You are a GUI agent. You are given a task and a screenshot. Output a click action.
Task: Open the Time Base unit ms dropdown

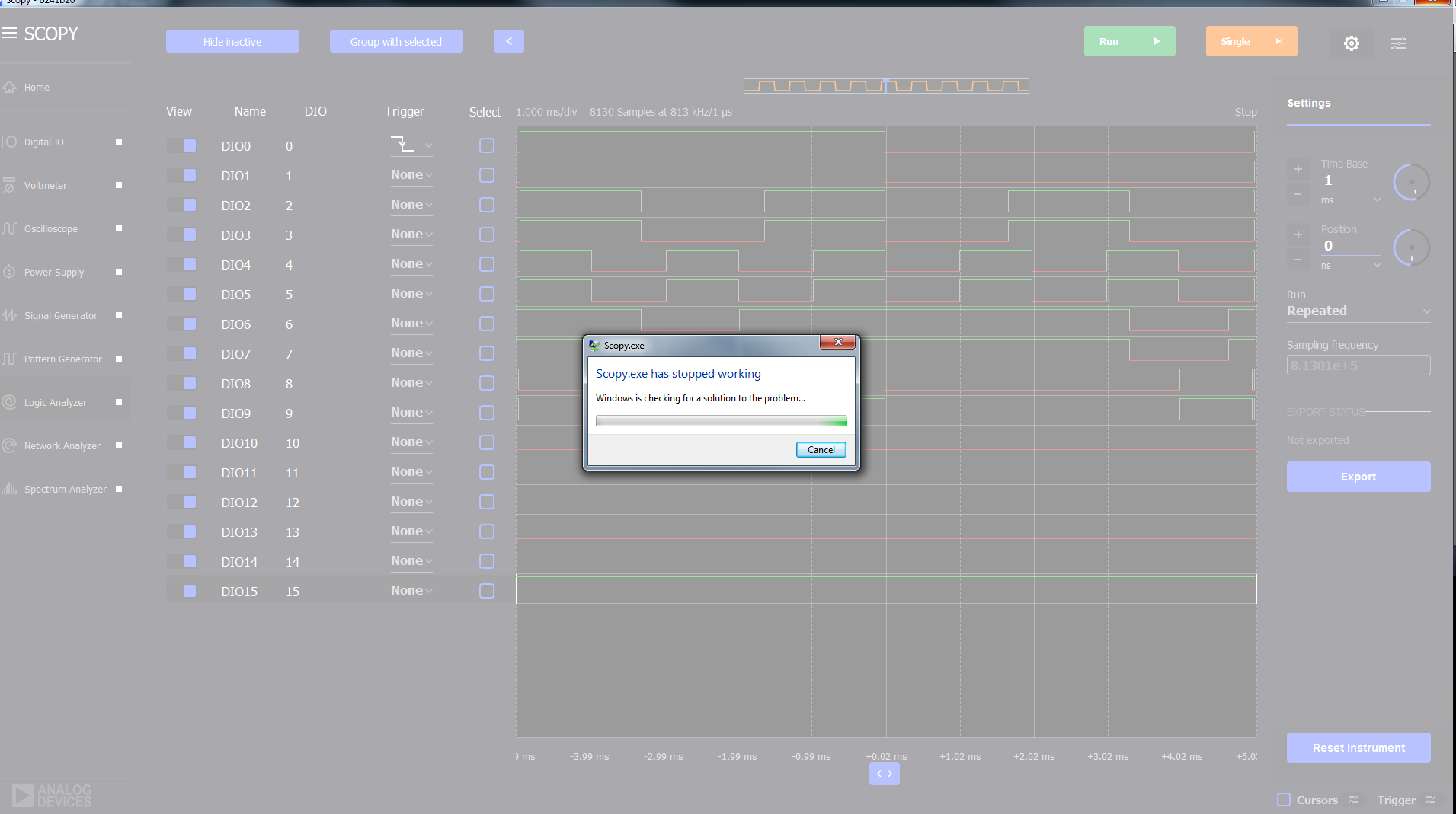pos(1351,200)
